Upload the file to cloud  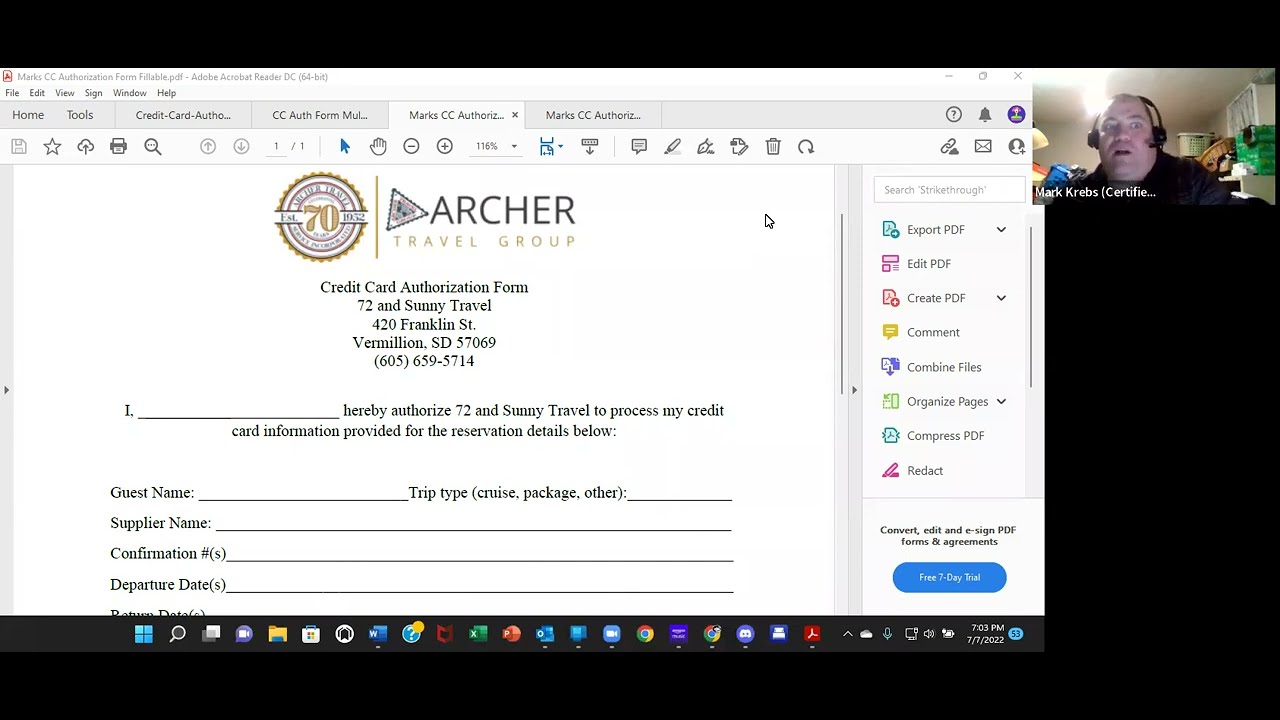85,147
